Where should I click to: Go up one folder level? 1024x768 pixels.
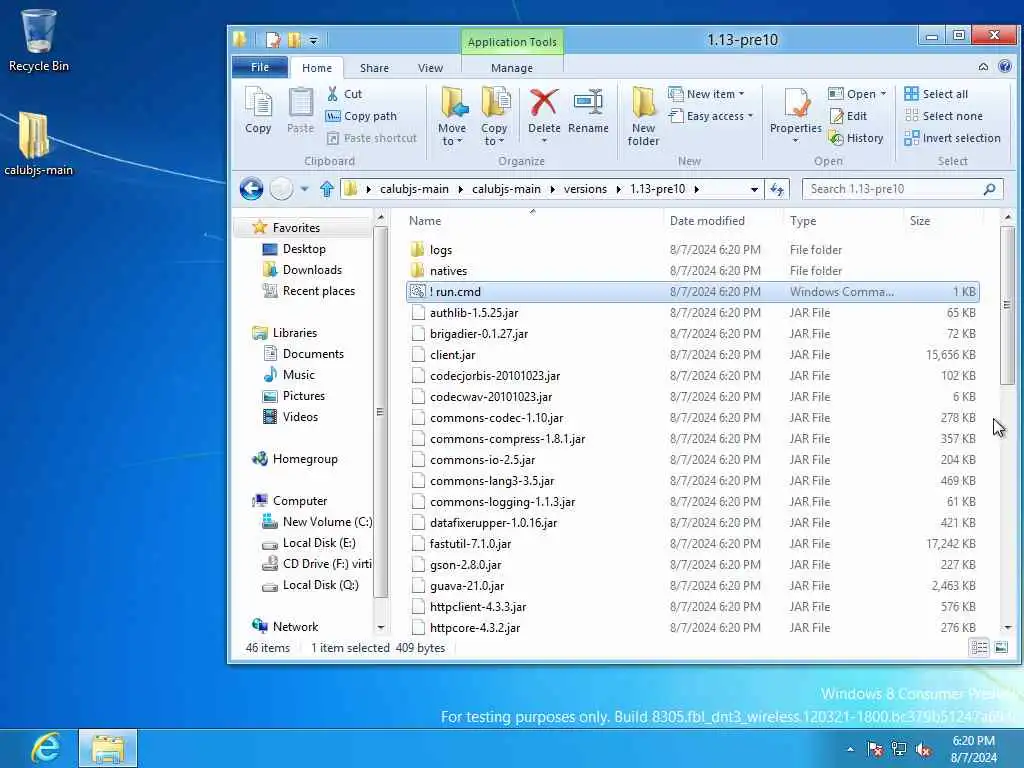click(327, 189)
